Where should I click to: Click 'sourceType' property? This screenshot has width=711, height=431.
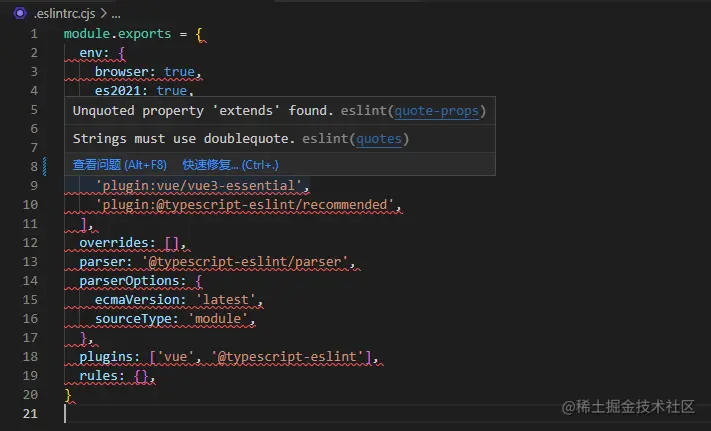(x=133, y=319)
